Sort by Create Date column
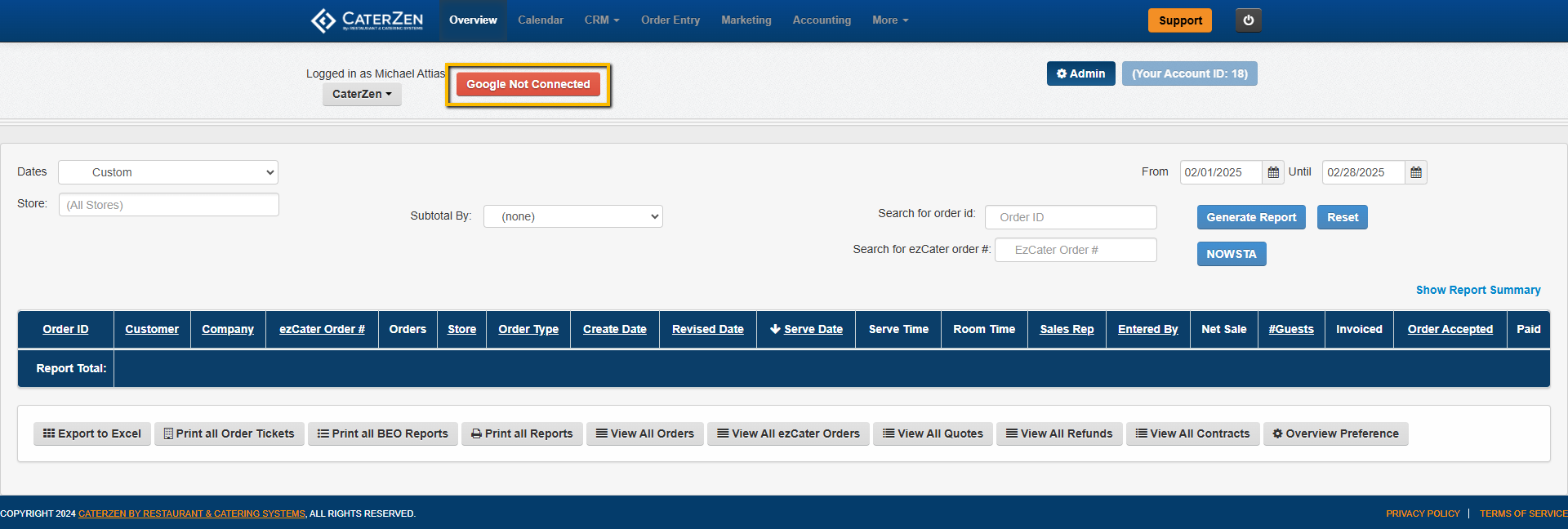This screenshot has width=1568, height=529. pos(614,329)
